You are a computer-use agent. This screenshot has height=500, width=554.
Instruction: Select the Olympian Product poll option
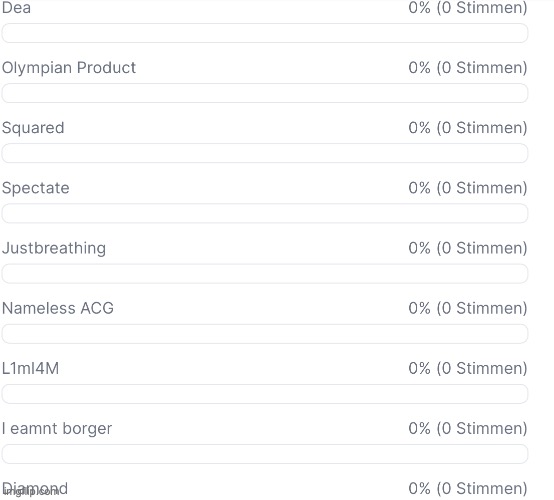click(69, 67)
